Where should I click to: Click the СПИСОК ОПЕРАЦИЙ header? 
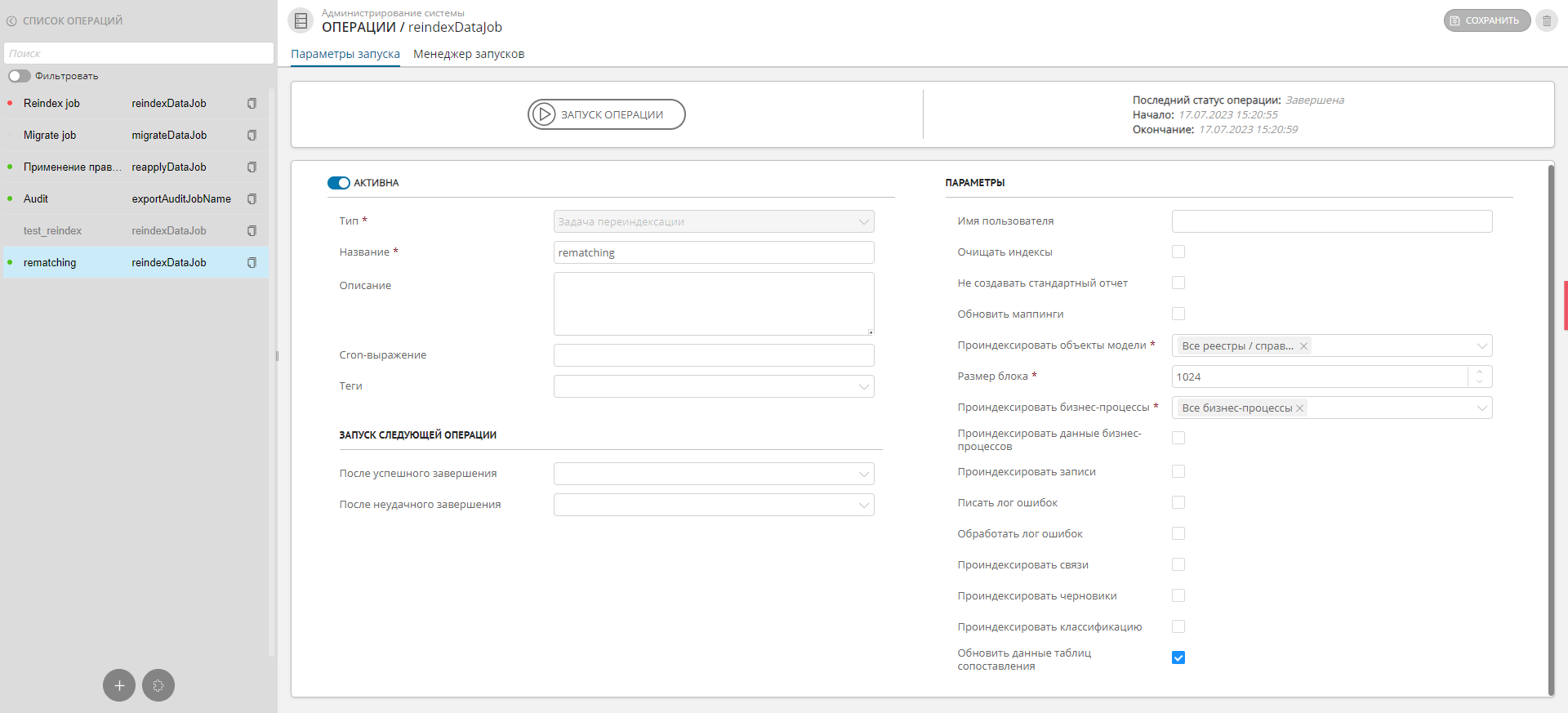(73, 21)
